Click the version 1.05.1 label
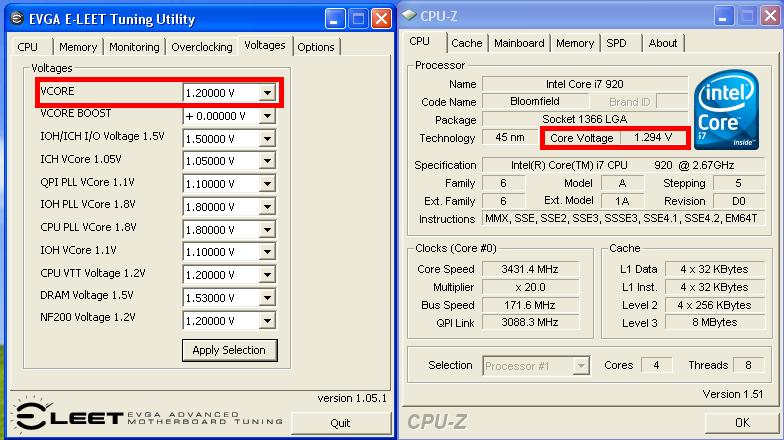 coord(352,398)
